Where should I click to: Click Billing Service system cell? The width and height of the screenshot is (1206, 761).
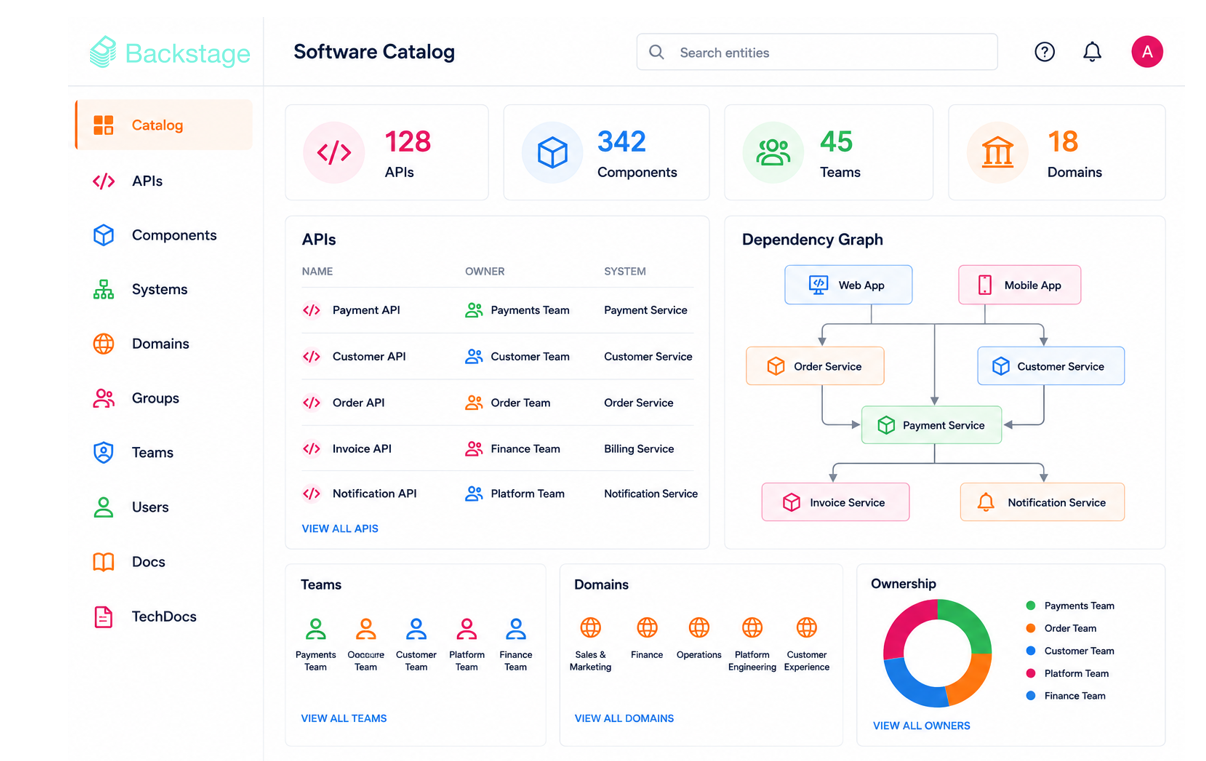click(639, 449)
